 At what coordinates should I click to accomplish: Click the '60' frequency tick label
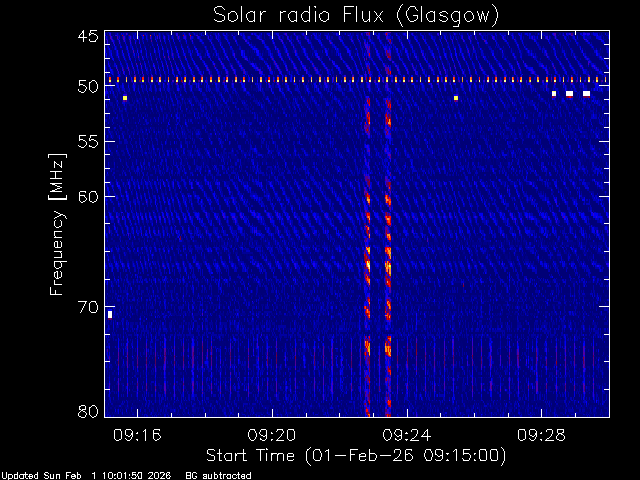point(88,197)
